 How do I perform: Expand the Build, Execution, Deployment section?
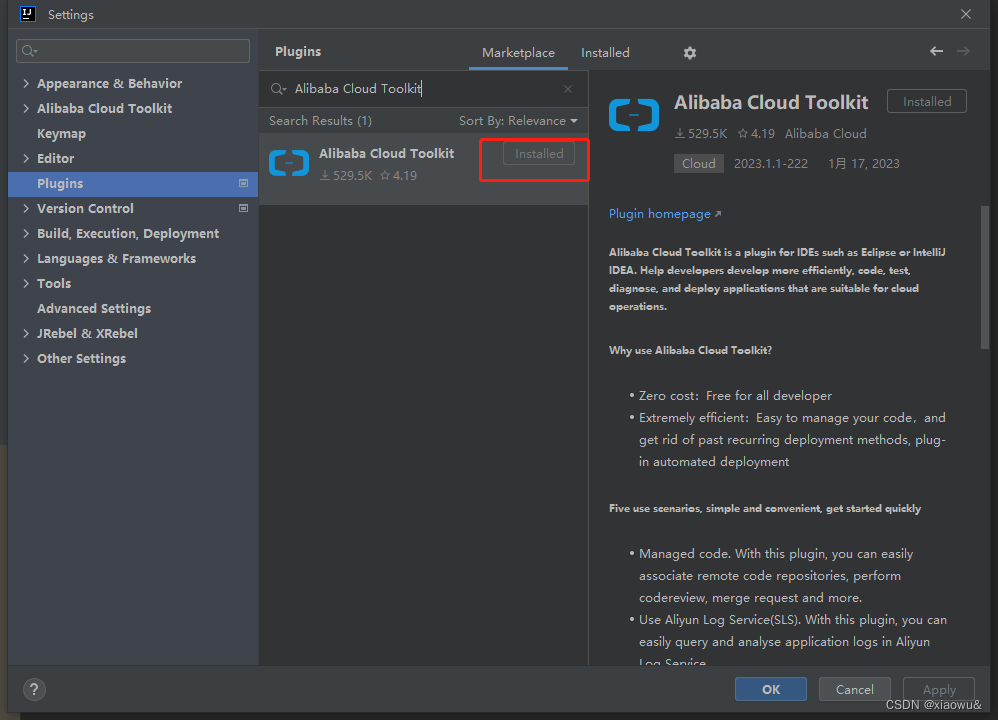coord(24,233)
